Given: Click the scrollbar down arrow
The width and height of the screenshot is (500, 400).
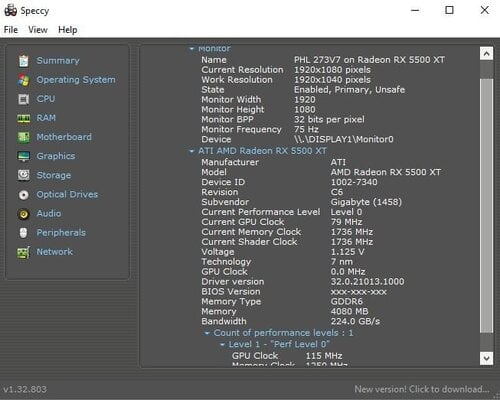Looking at the screenshot, I should (486, 359).
